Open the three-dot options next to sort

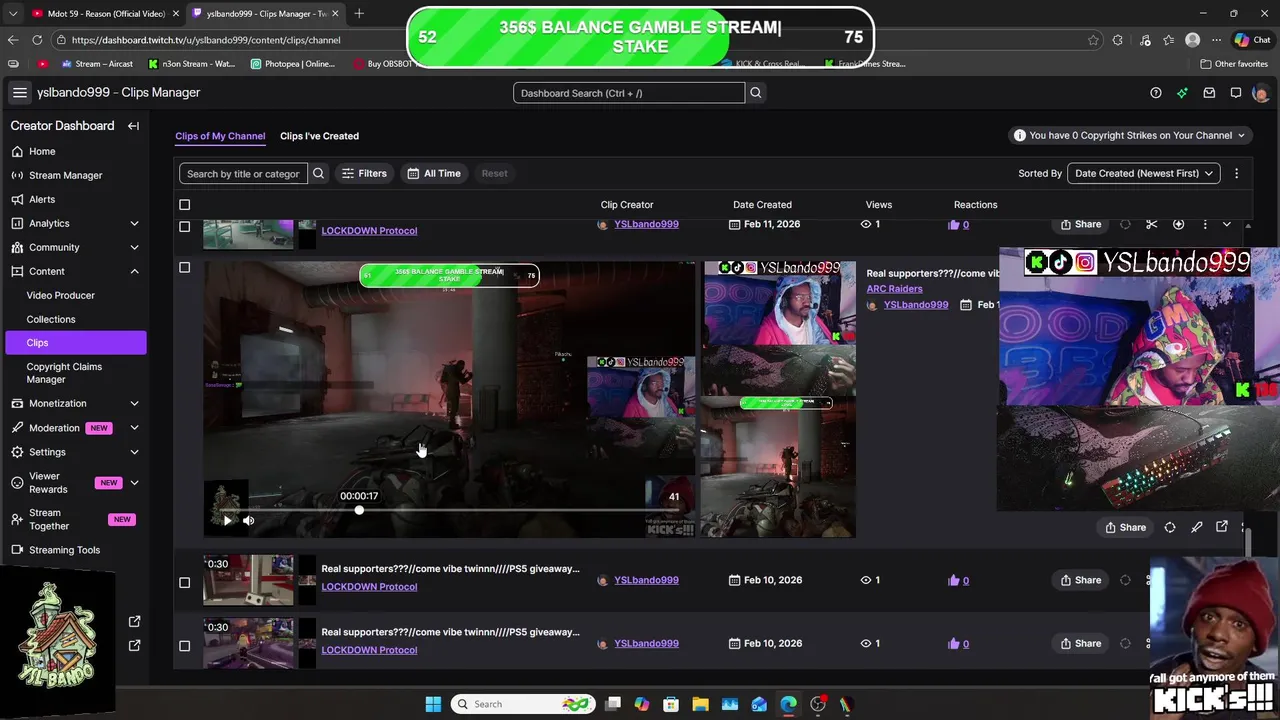point(1236,173)
